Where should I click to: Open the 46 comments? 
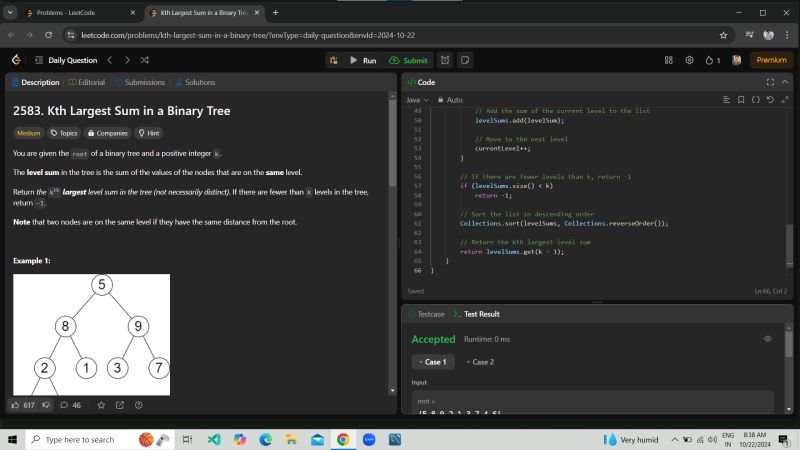tap(70, 405)
